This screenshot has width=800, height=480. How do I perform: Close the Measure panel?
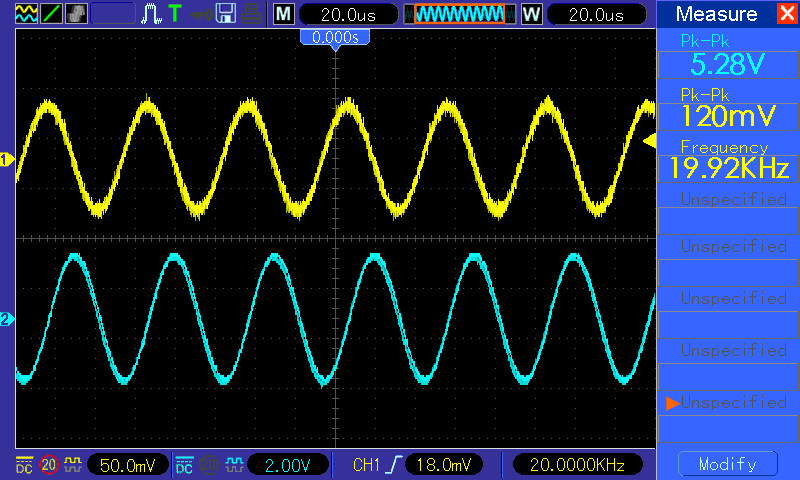pyautogui.click(x=786, y=14)
